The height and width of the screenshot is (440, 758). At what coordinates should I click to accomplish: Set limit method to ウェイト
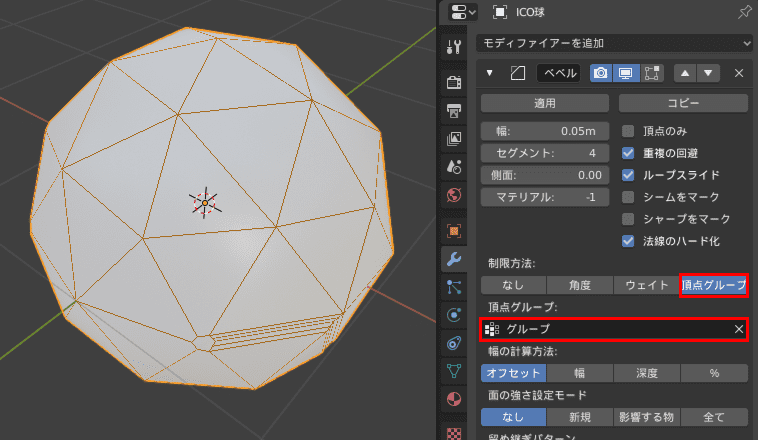647,285
